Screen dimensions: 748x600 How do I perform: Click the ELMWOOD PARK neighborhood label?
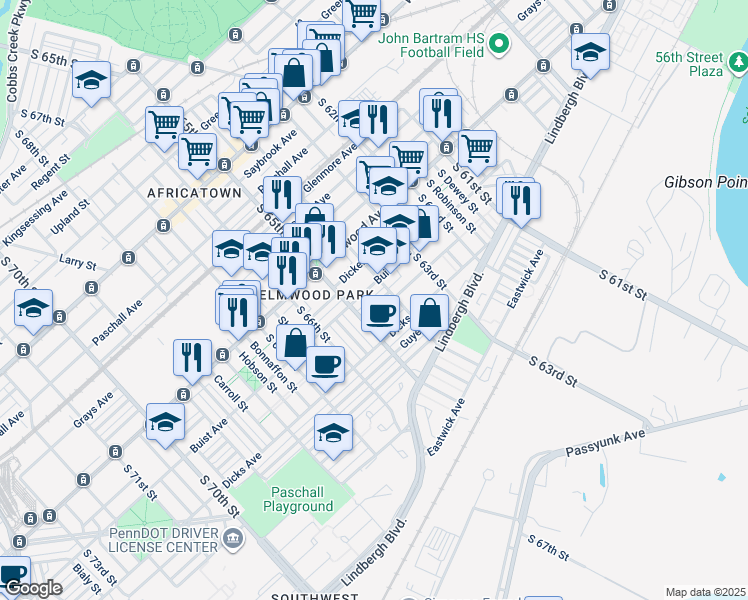point(317,295)
